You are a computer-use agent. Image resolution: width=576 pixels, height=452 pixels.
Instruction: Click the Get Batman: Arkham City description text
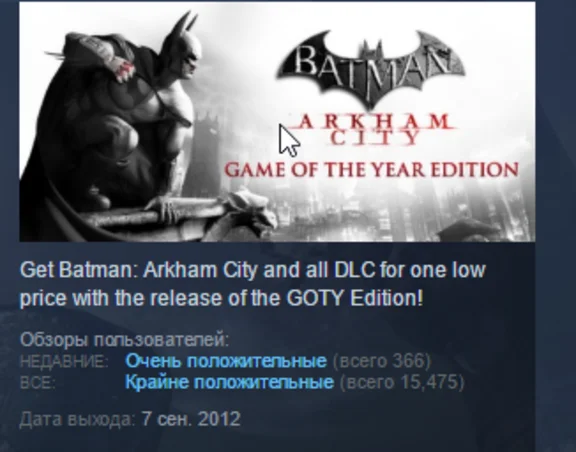[253, 284]
